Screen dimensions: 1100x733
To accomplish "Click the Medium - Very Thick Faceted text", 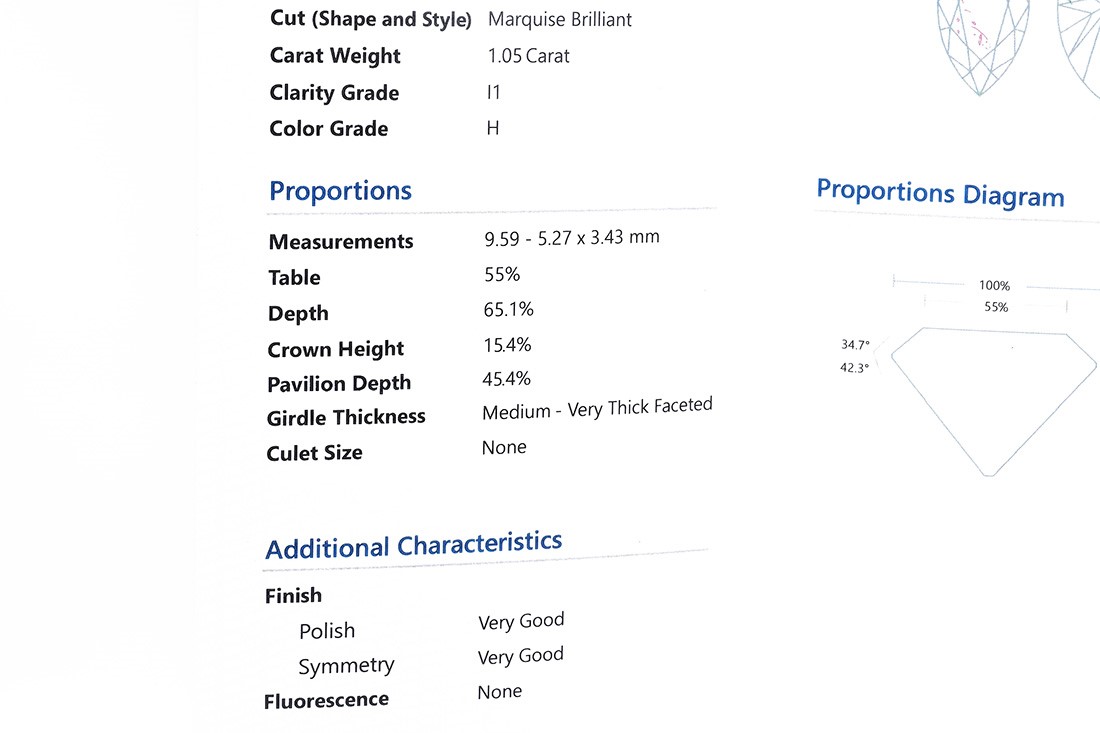I will click(x=597, y=409).
